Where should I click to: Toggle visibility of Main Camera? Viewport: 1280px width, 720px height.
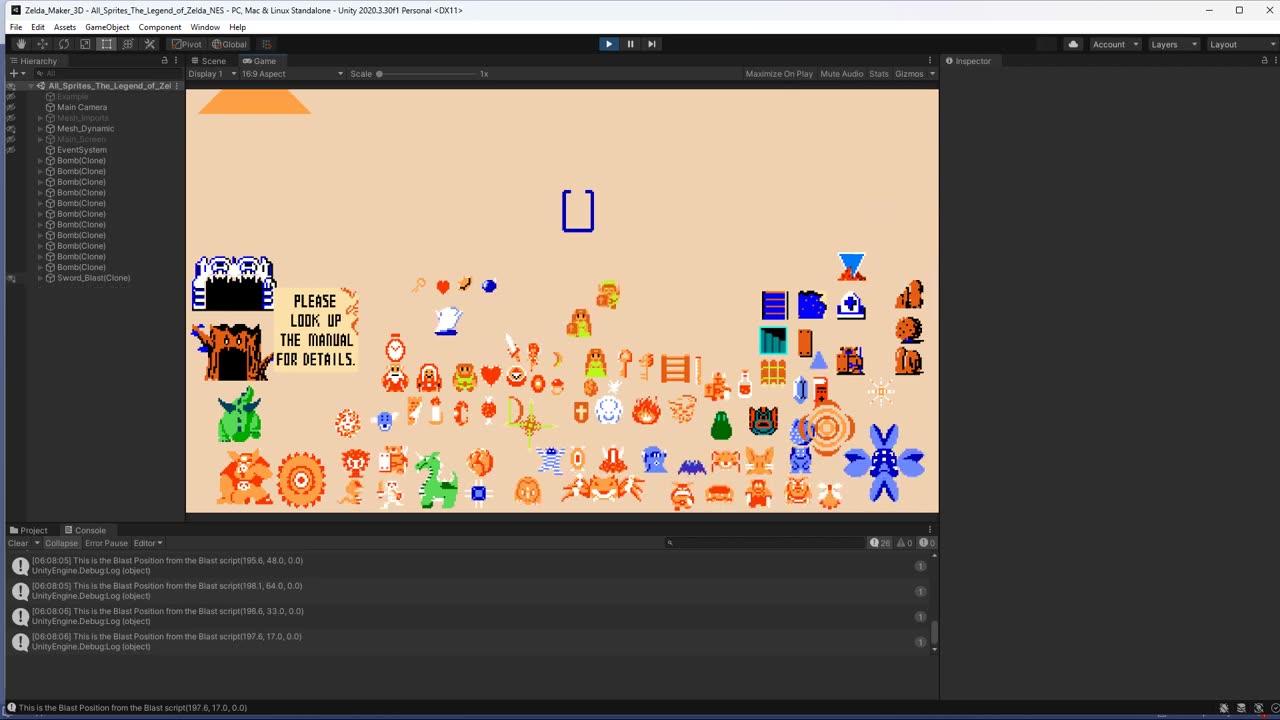coord(11,107)
